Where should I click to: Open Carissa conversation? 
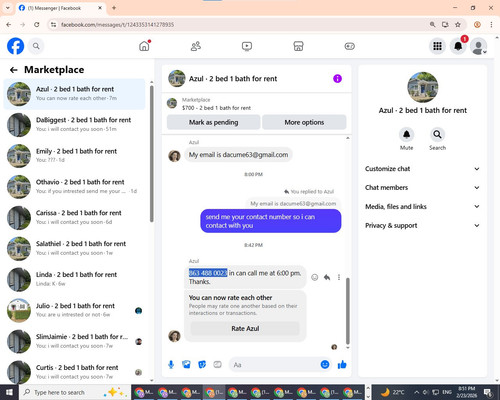[x=74, y=218]
